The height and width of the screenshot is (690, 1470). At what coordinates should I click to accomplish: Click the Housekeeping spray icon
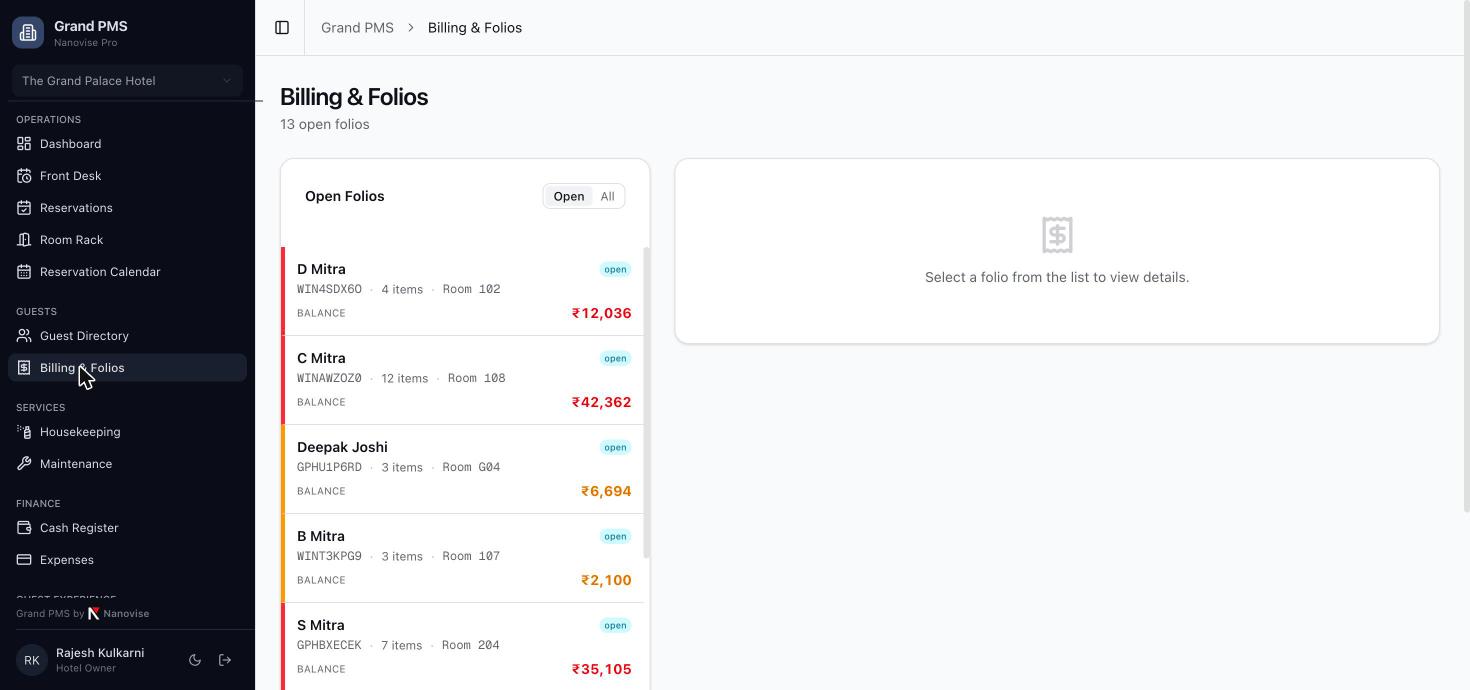[24, 432]
